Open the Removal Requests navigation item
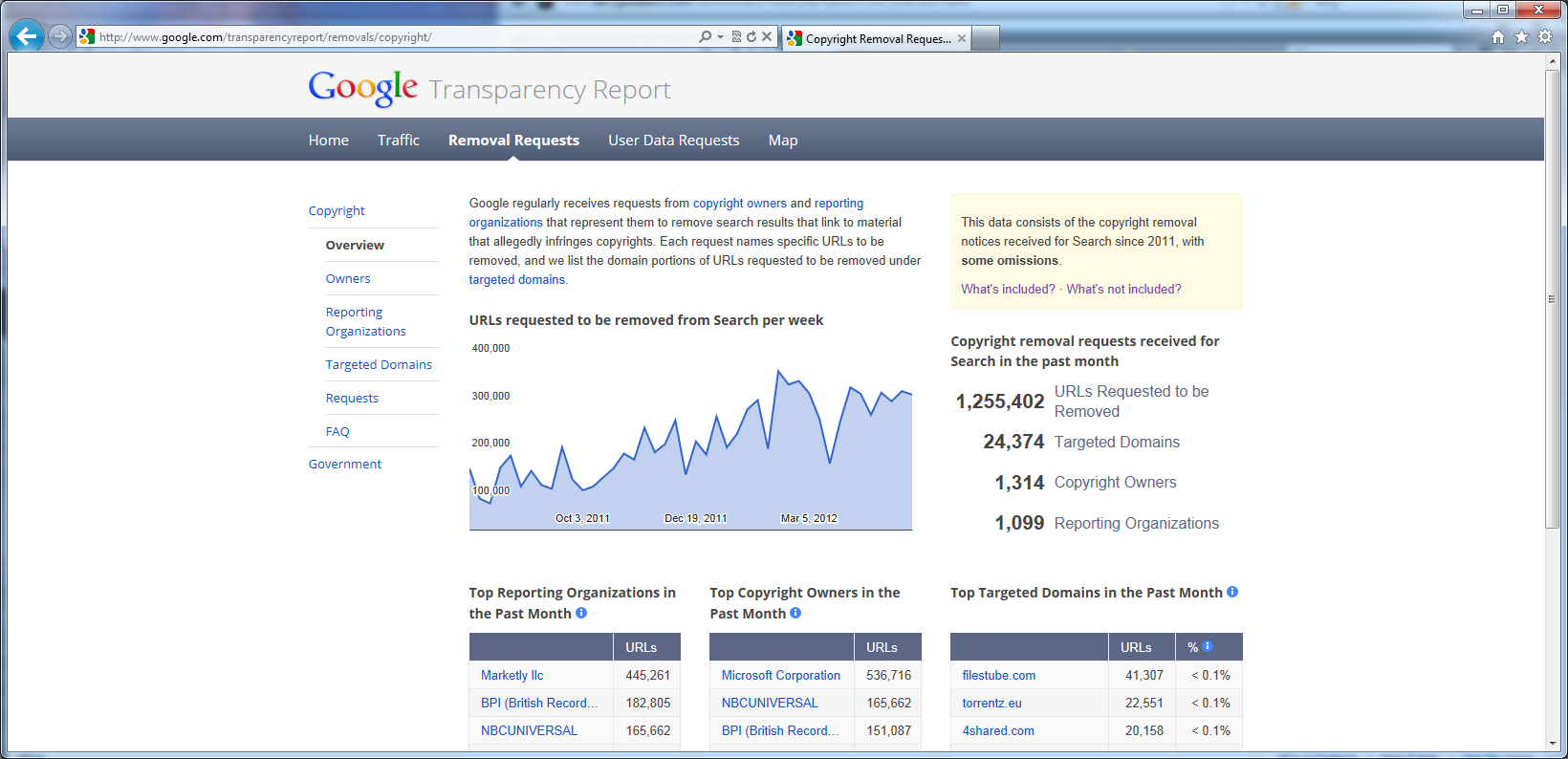1568x759 pixels. [x=513, y=140]
